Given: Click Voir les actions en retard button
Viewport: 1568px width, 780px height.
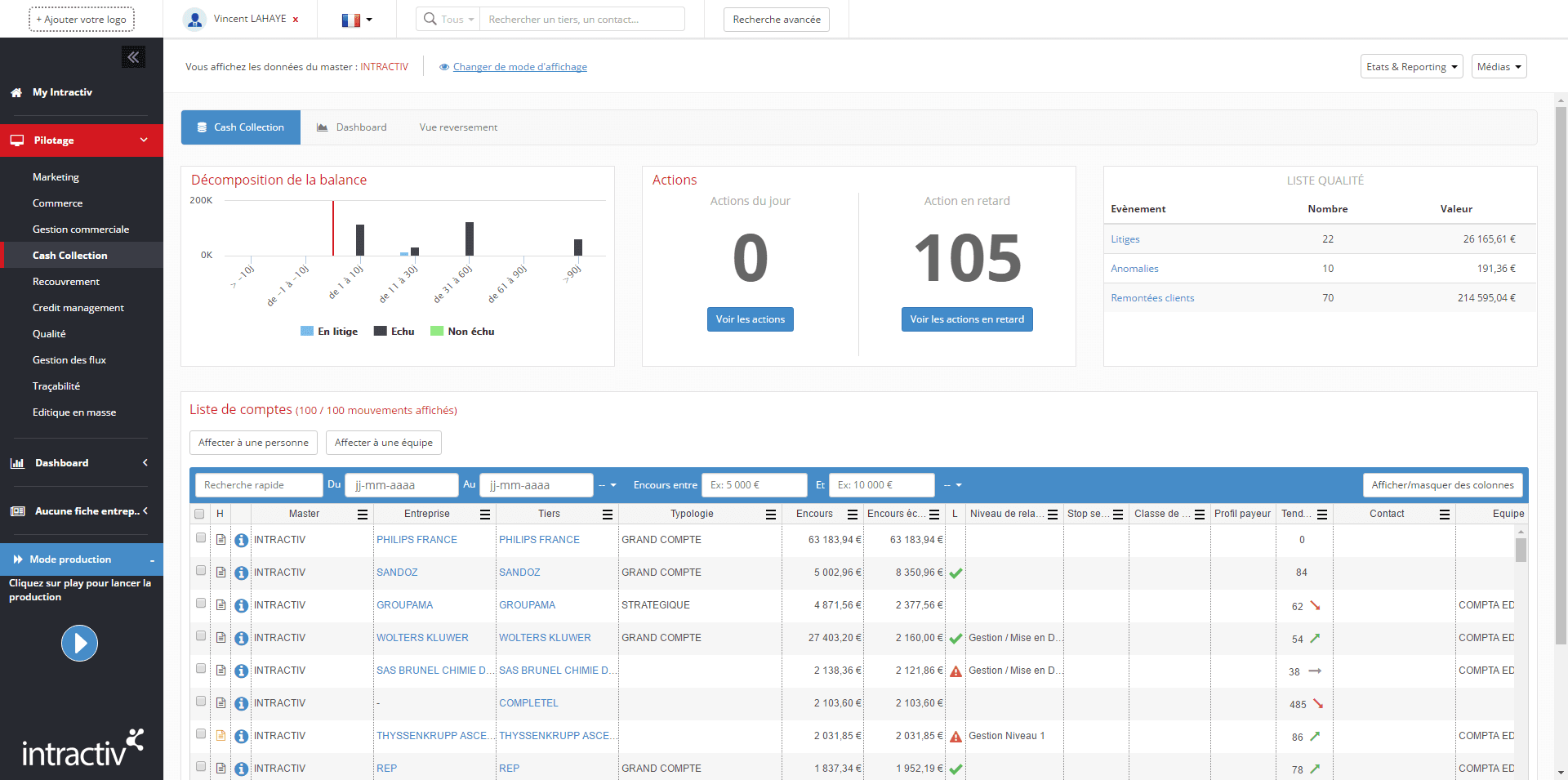Looking at the screenshot, I should 966,319.
